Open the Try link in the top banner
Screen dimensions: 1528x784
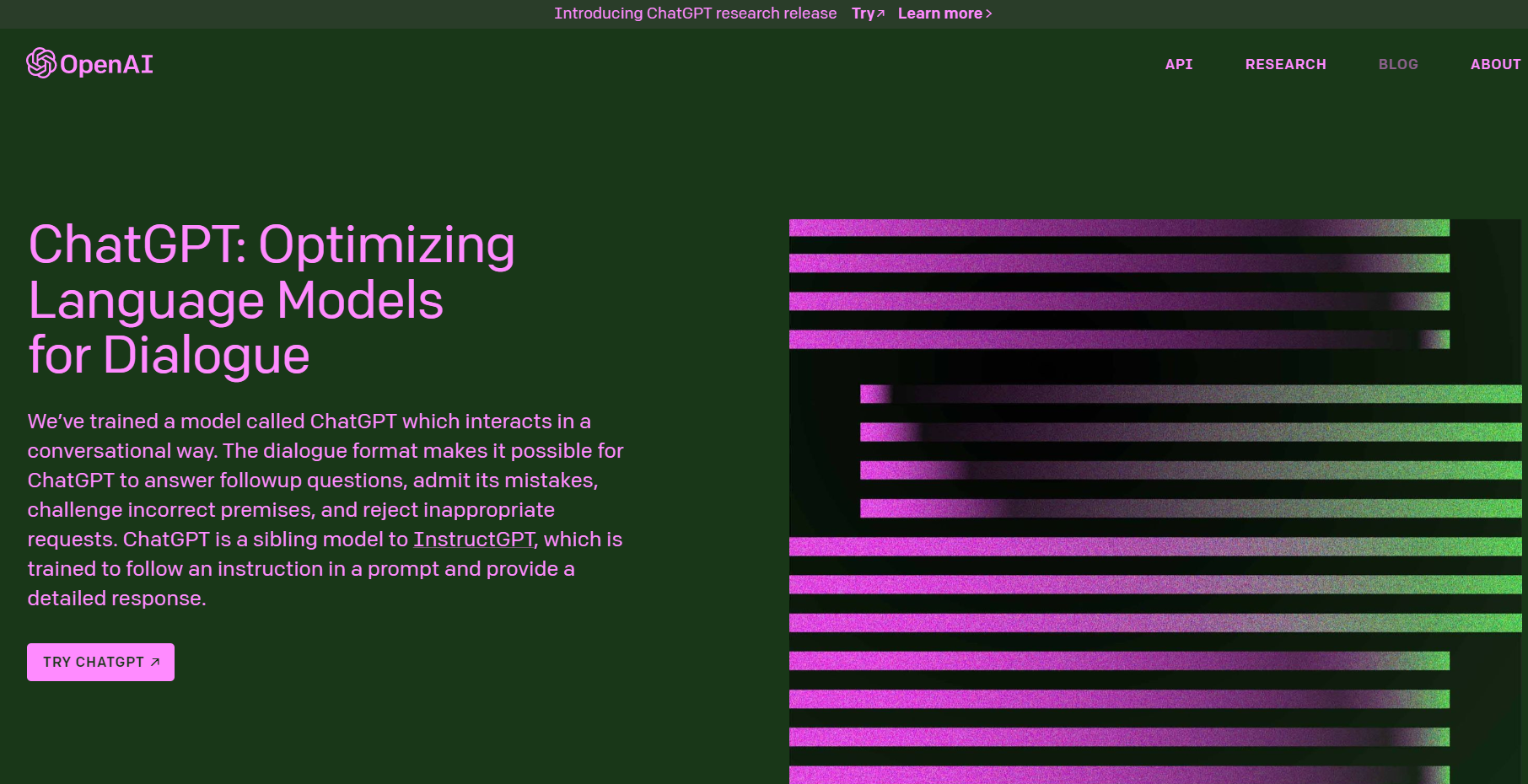(x=864, y=13)
